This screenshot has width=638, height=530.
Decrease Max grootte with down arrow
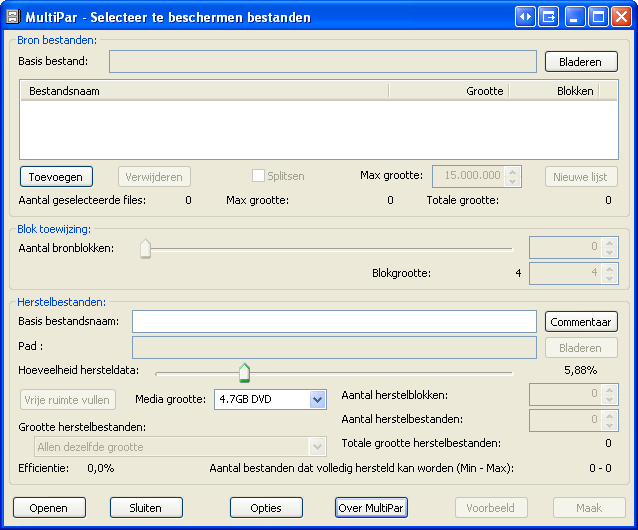point(513,181)
